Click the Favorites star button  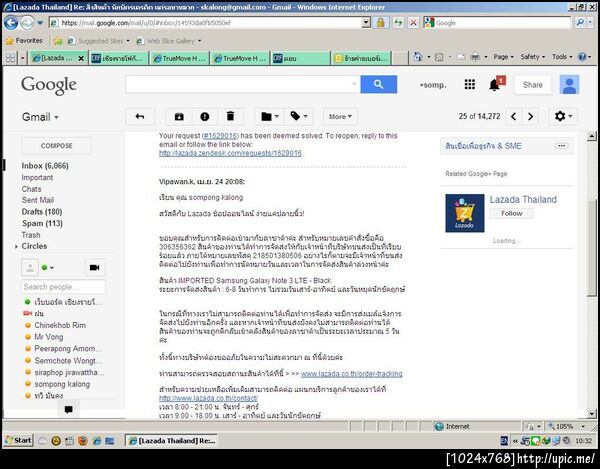(24, 41)
